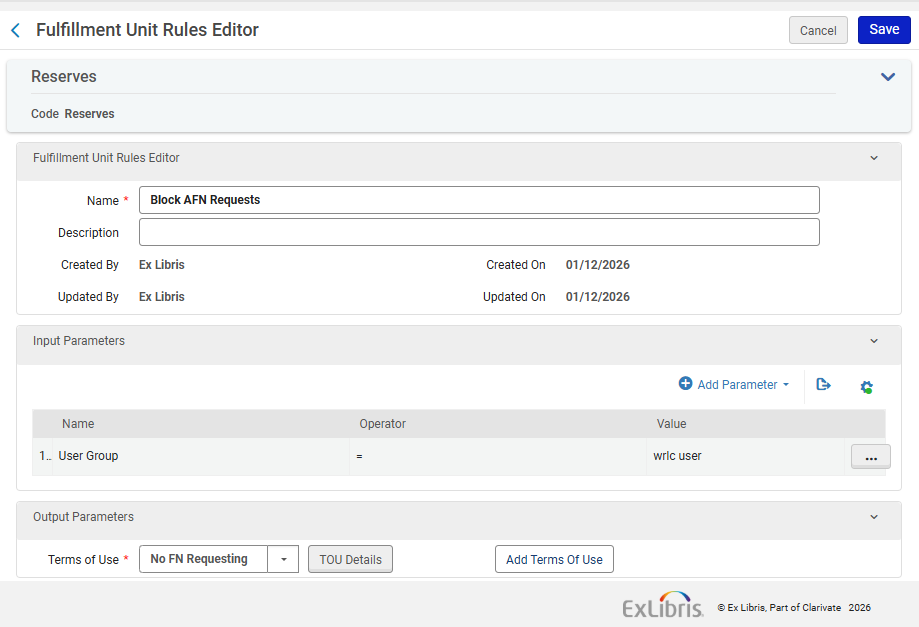The image size is (919, 627).
Task: Open the Terms of Use dropdown arrow
Action: coord(283,560)
